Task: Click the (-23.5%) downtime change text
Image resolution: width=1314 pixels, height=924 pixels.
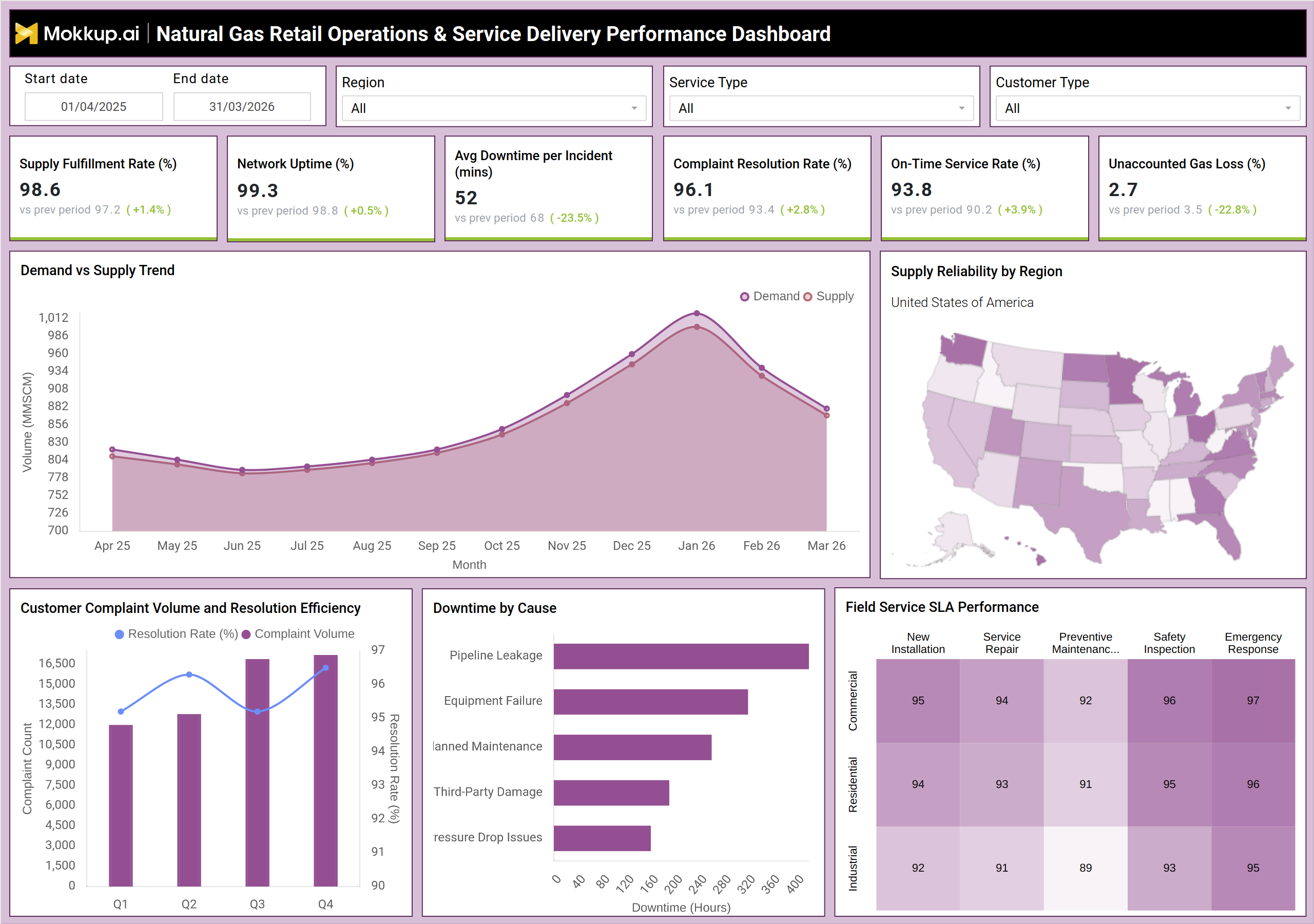Action: 574,218
